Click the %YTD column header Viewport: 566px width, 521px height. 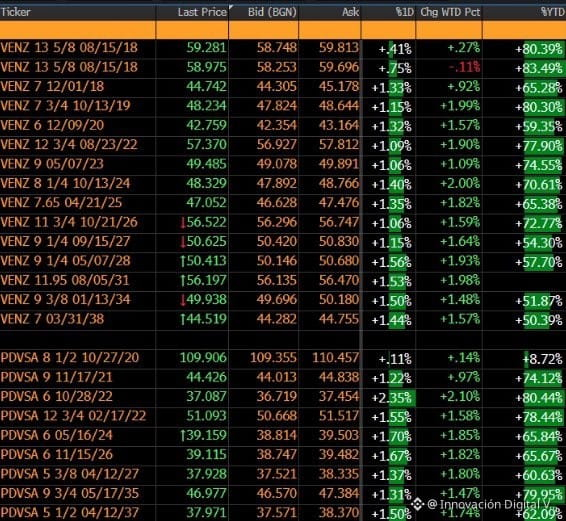click(553, 12)
